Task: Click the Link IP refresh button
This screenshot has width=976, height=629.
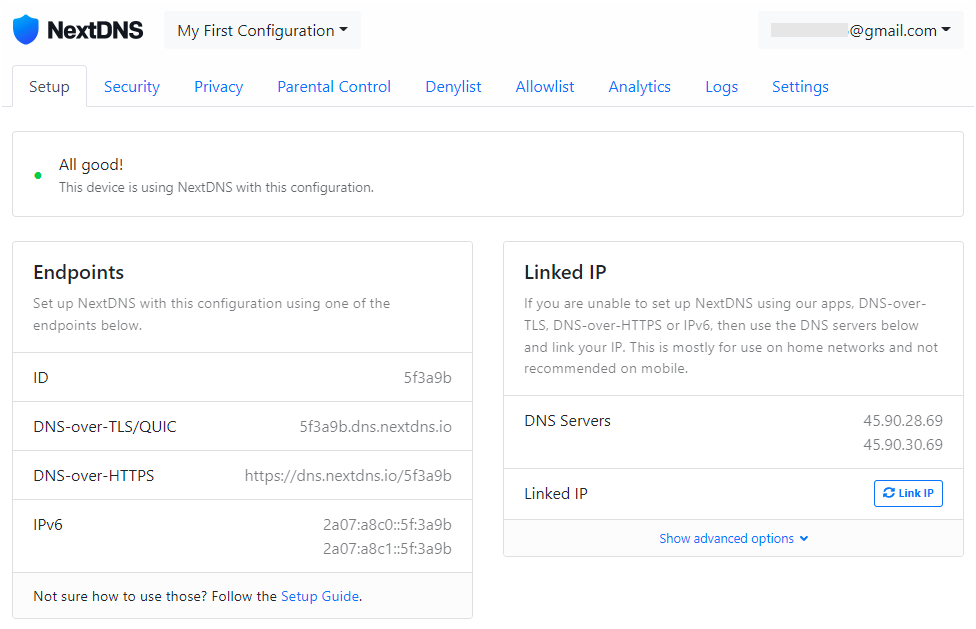Action: [908, 493]
